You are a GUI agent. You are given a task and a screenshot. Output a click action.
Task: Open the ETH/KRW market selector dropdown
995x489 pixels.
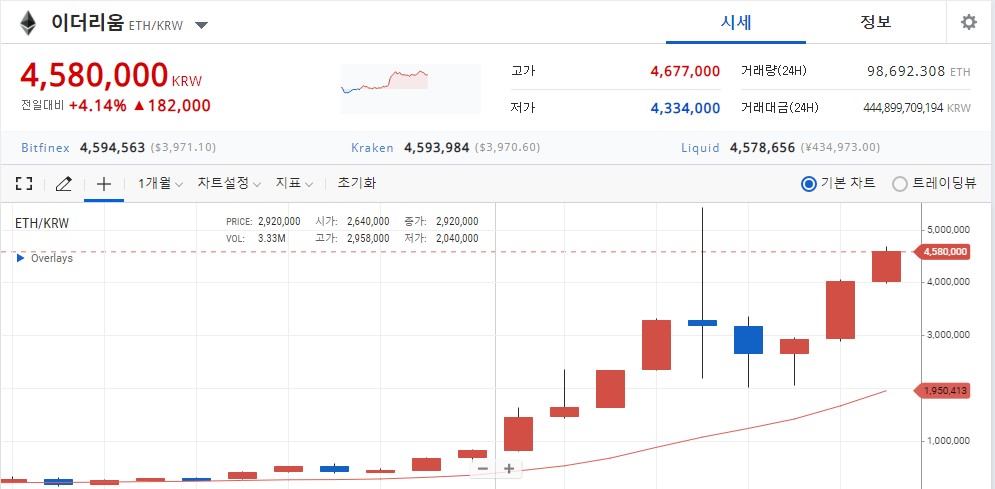click(x=201, y=25)
